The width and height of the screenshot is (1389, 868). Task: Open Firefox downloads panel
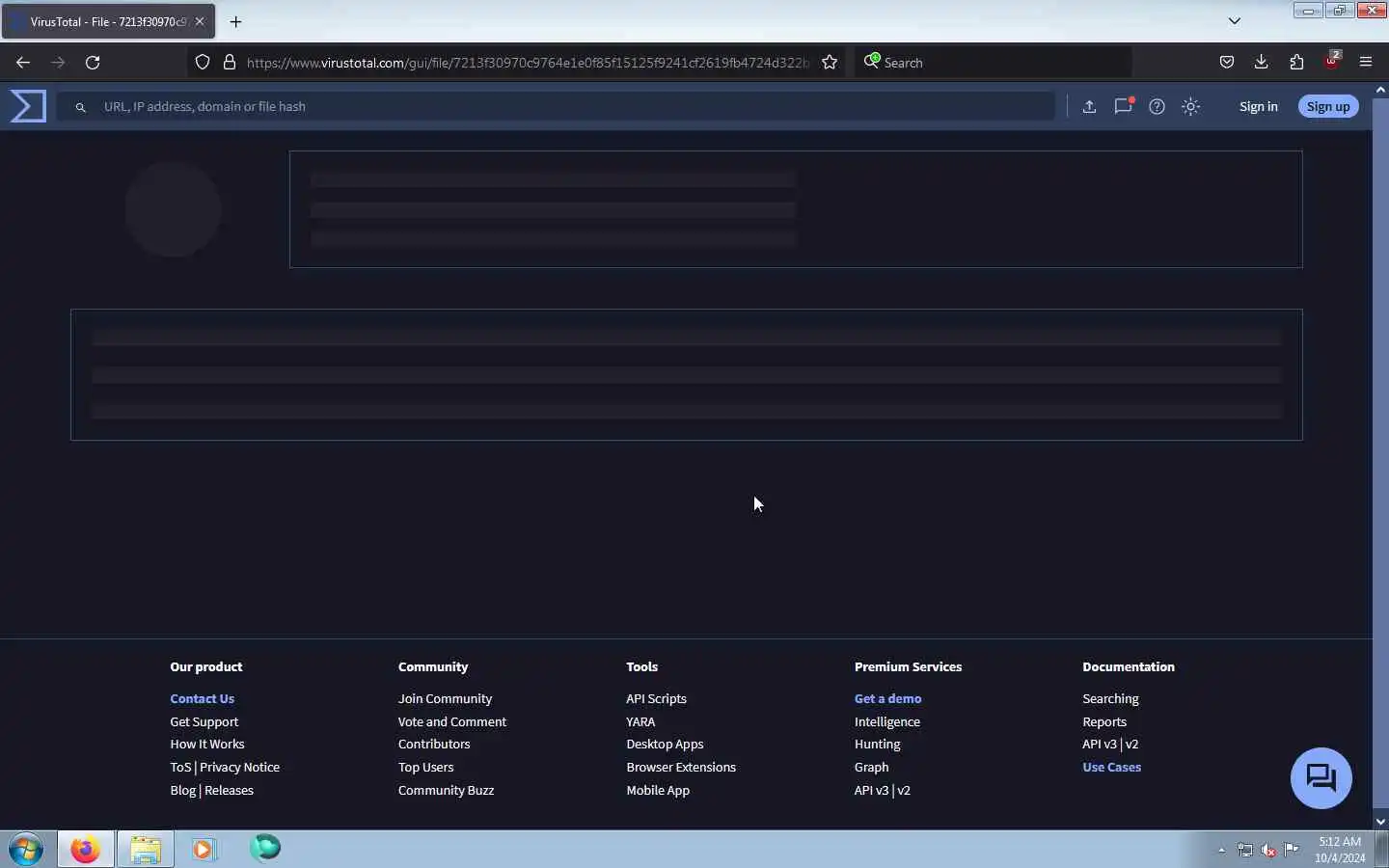(x=1261, y=63)
